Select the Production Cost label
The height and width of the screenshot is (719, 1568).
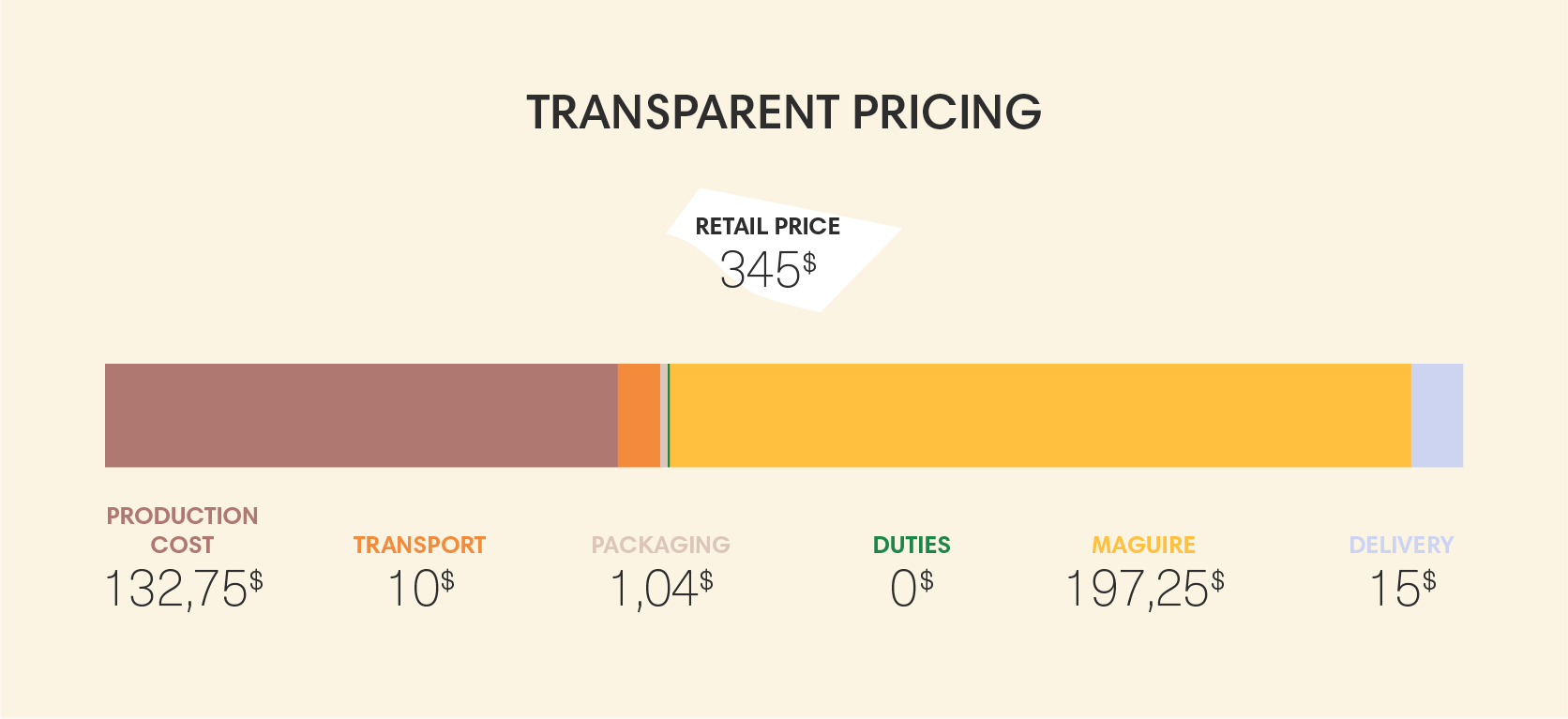point(183,530)
